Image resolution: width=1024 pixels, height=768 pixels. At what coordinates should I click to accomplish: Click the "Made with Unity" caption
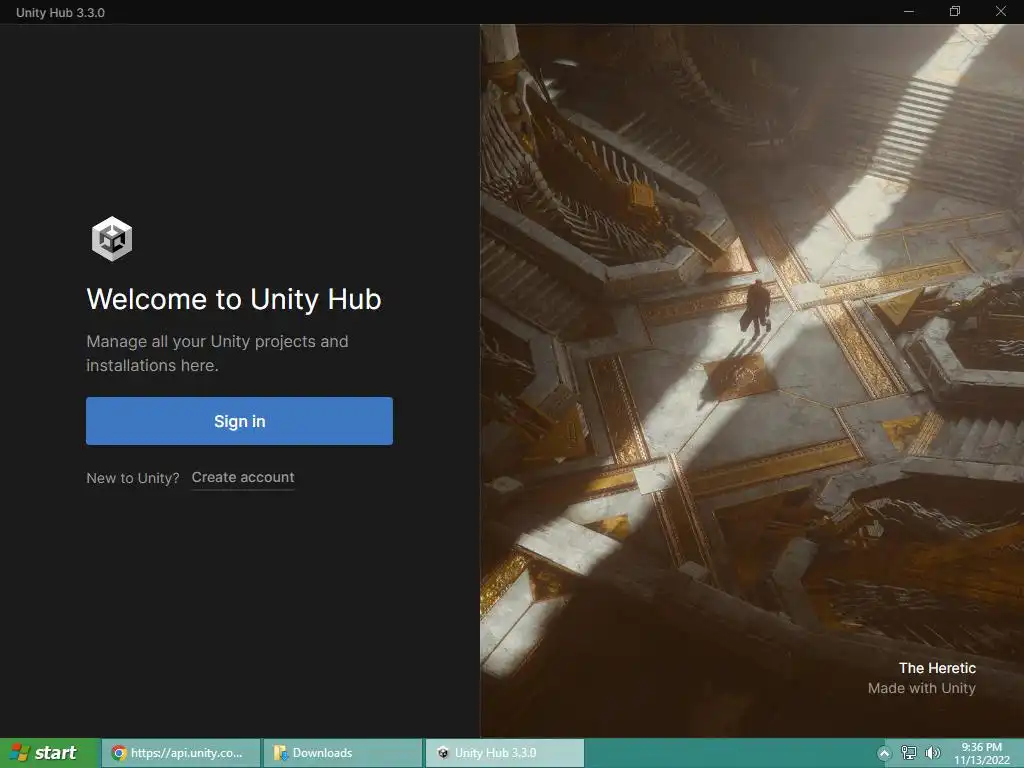(921, 688)
